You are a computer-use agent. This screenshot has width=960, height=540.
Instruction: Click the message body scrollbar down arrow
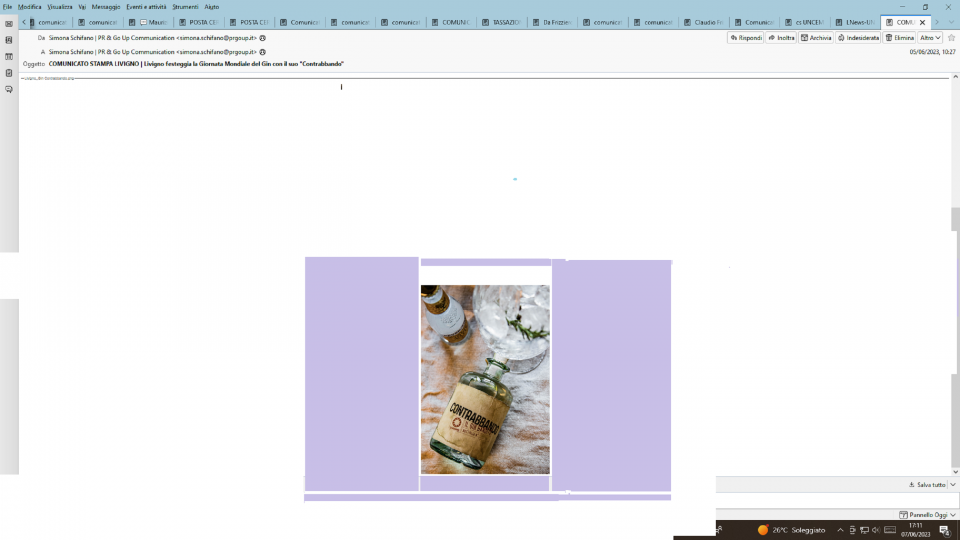pos(955,472)
